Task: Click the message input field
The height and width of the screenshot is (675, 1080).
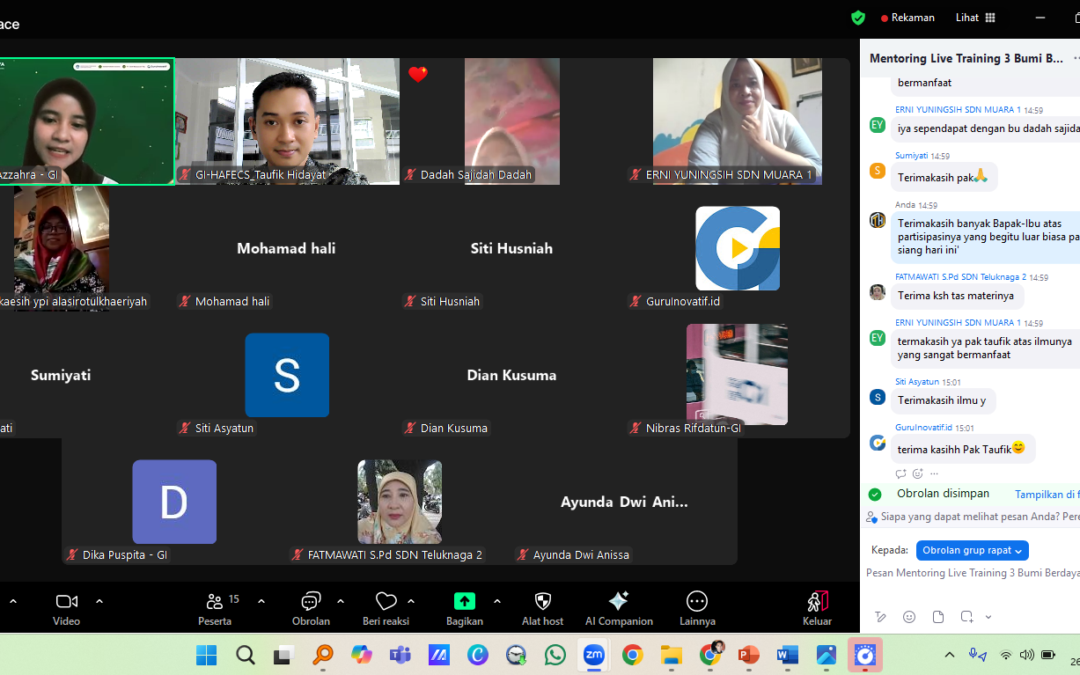Action: tap(973, 573)
